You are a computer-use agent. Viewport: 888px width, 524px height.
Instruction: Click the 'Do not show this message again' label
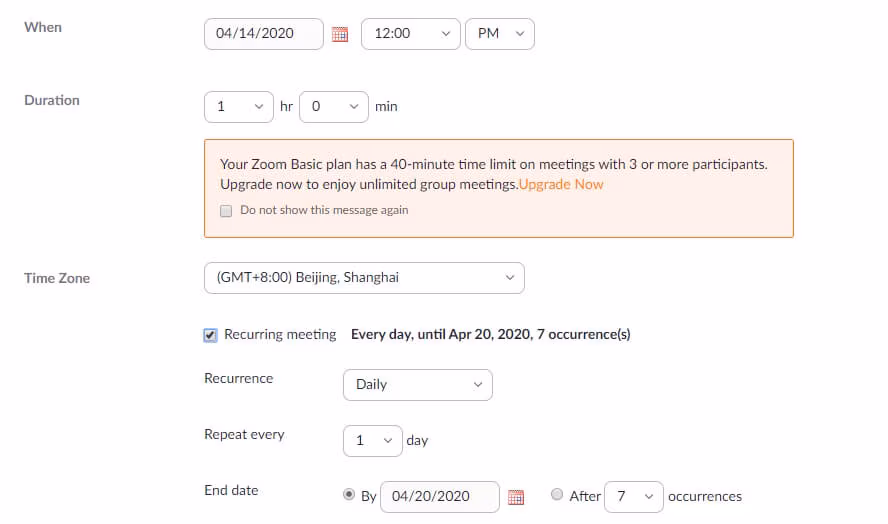coord(324,211)
